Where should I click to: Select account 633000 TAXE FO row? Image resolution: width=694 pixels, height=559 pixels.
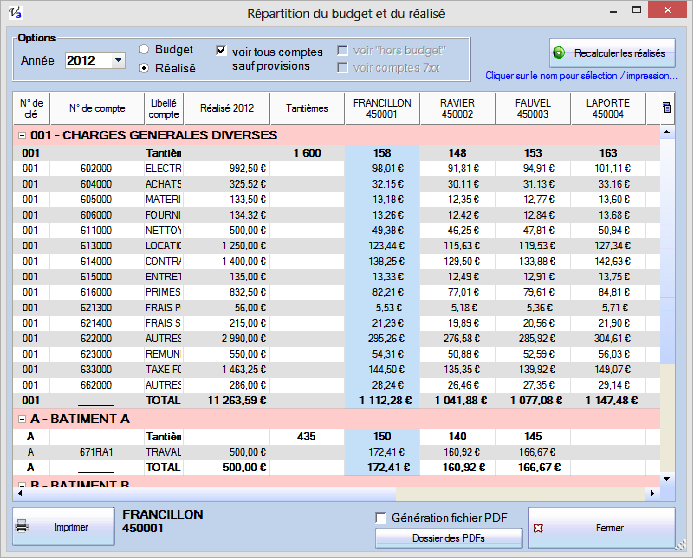336,370
